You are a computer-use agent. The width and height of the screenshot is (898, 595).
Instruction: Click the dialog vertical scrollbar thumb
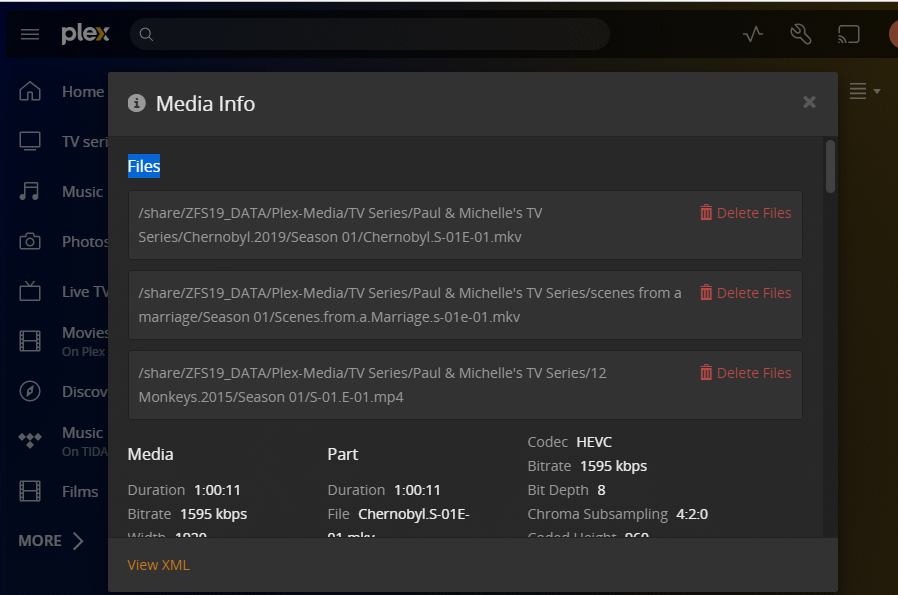(x=830, y=167)
